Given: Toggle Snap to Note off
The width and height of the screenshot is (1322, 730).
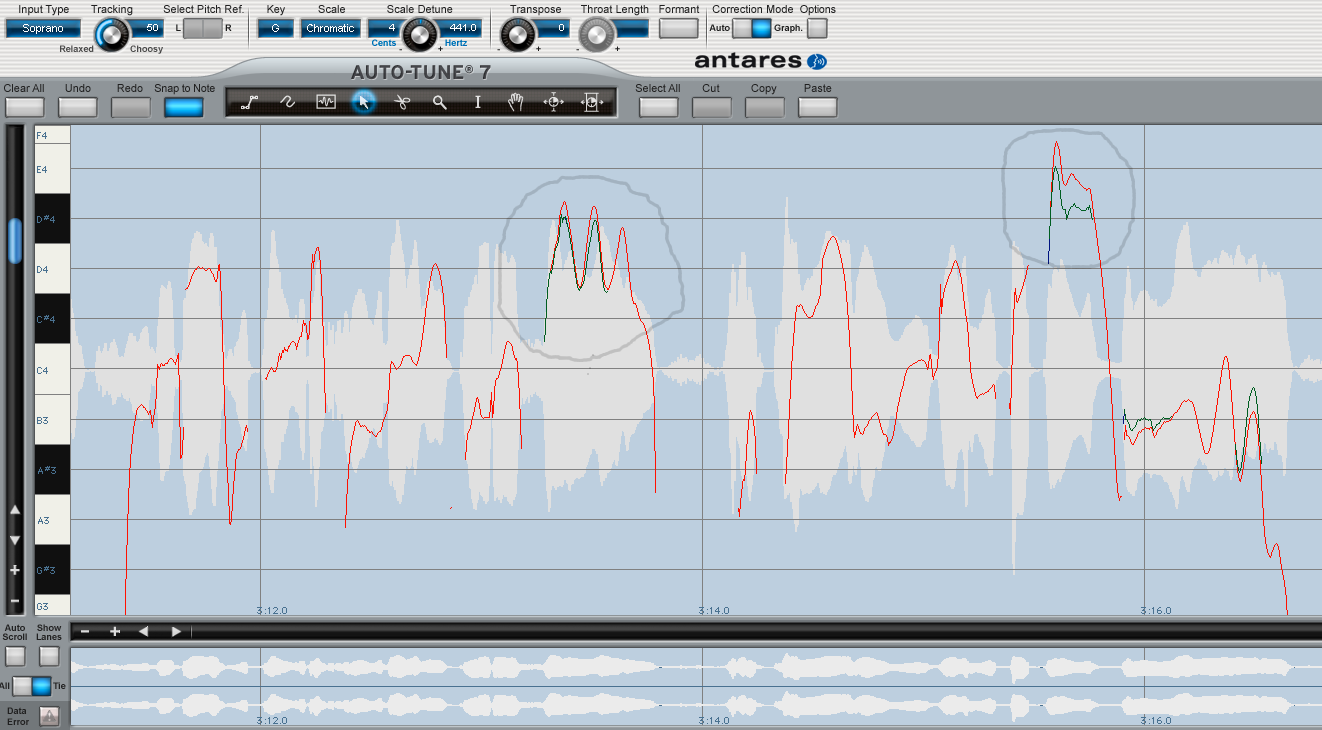Looking at the screenshot, I should tap(183, 107).
